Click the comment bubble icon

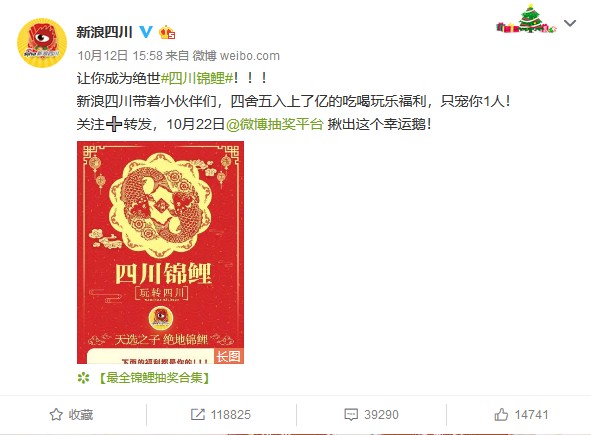(x=351, y=415)
